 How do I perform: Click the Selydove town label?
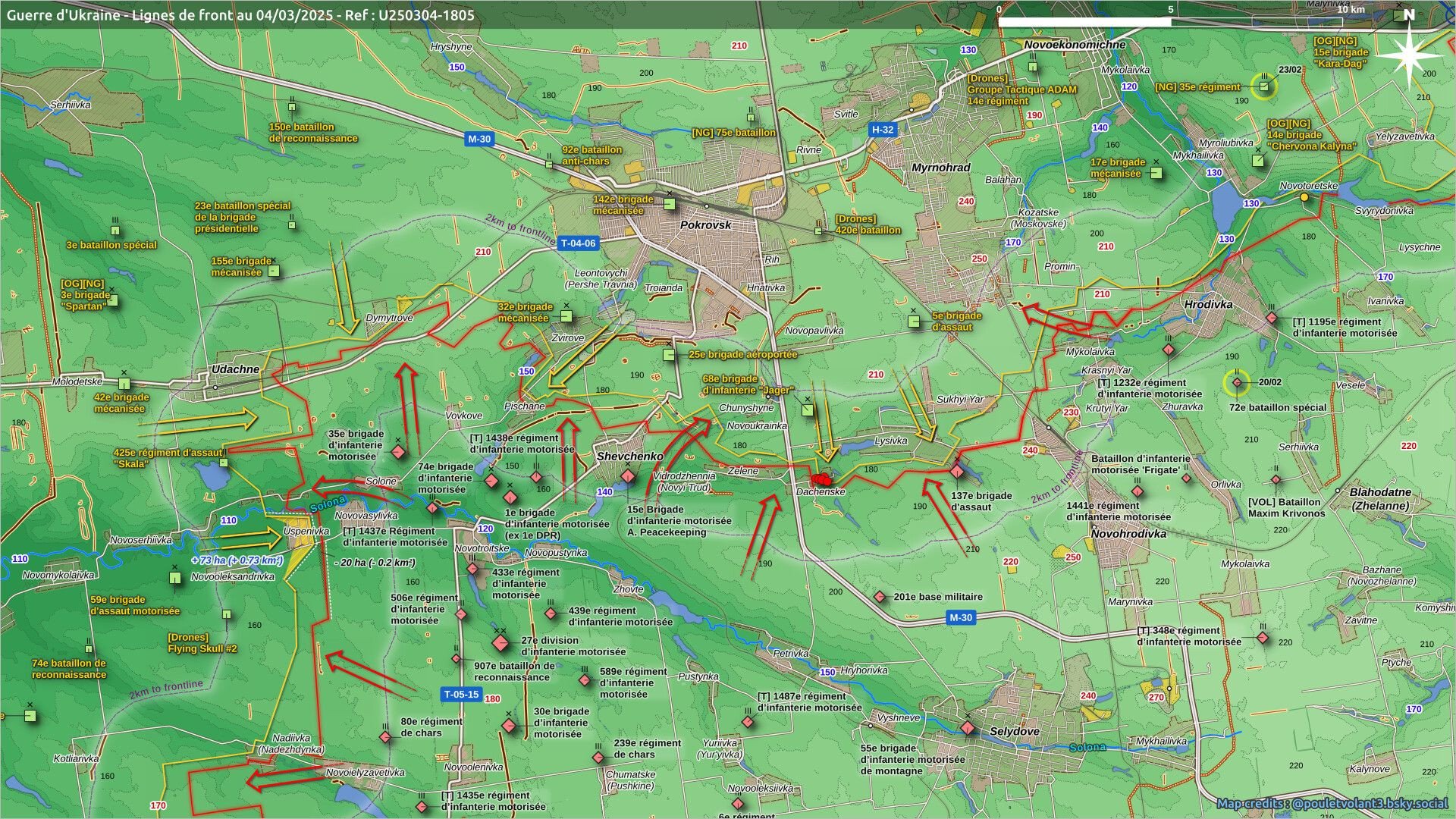[1015, 732]
